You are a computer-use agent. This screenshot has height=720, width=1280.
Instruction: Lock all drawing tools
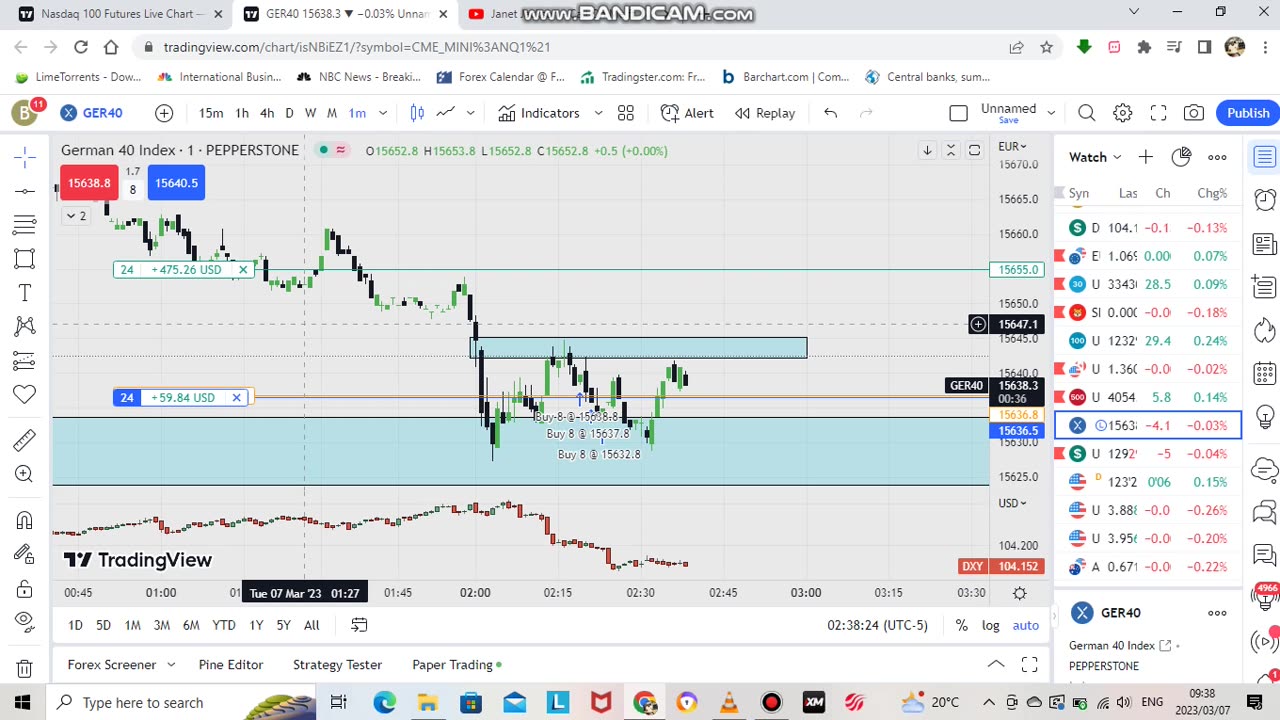(25, 588)
